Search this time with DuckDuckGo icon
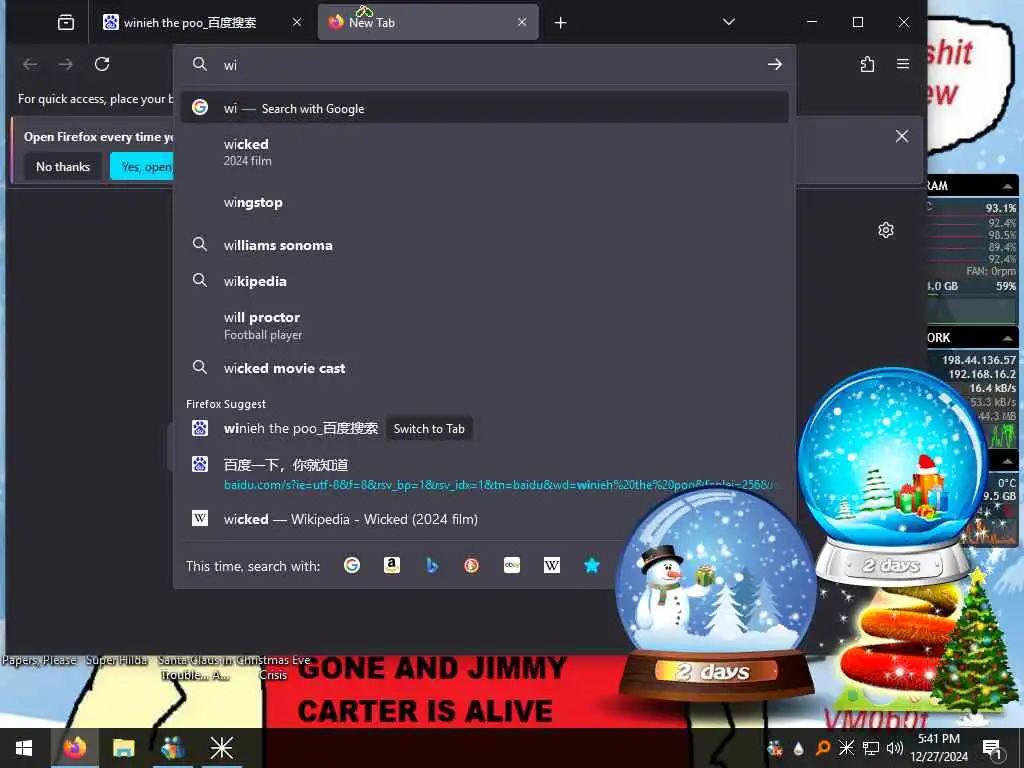The image size is (1024, 768). (x=472, y=565)
